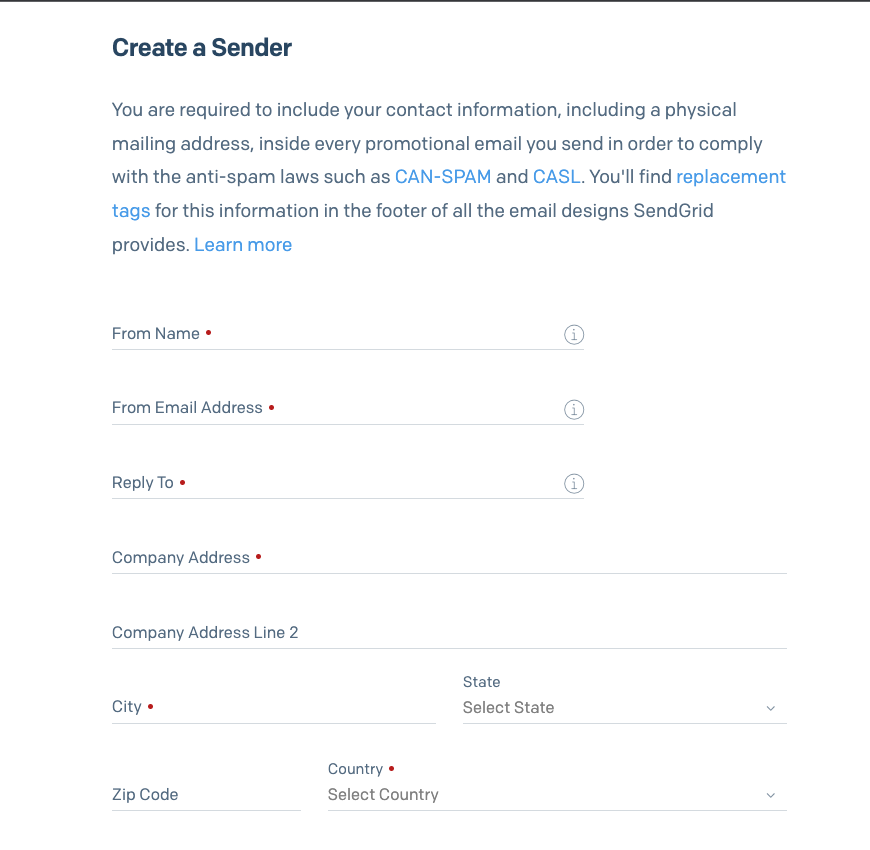Viewport: 870px width, 850px height.
Task: Open the CAN-SPAM link
Action: pos(443,177)
